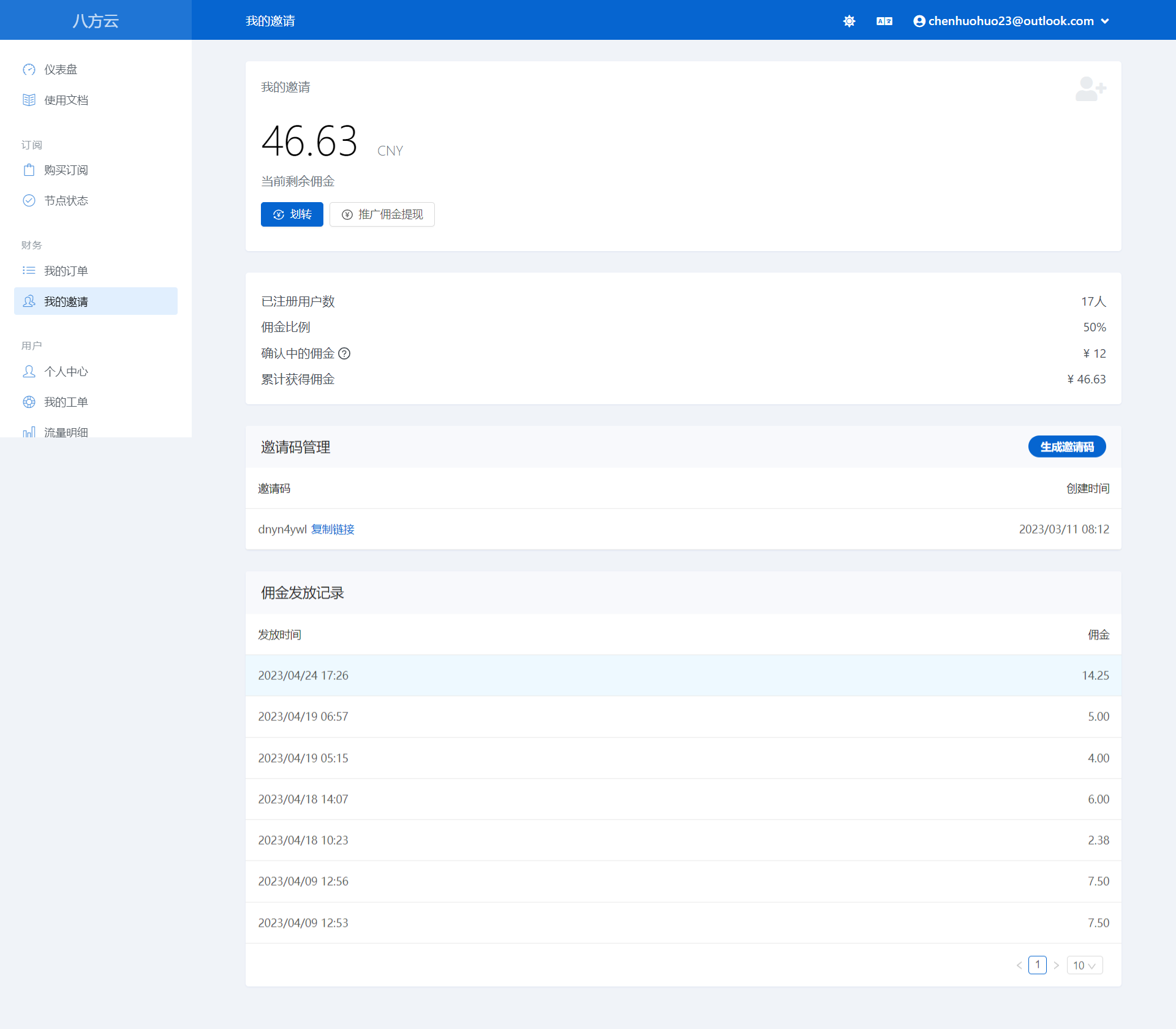Click 我的订单 list icon
Screen dimensions: 1176x1029
(x=29, y=271)
